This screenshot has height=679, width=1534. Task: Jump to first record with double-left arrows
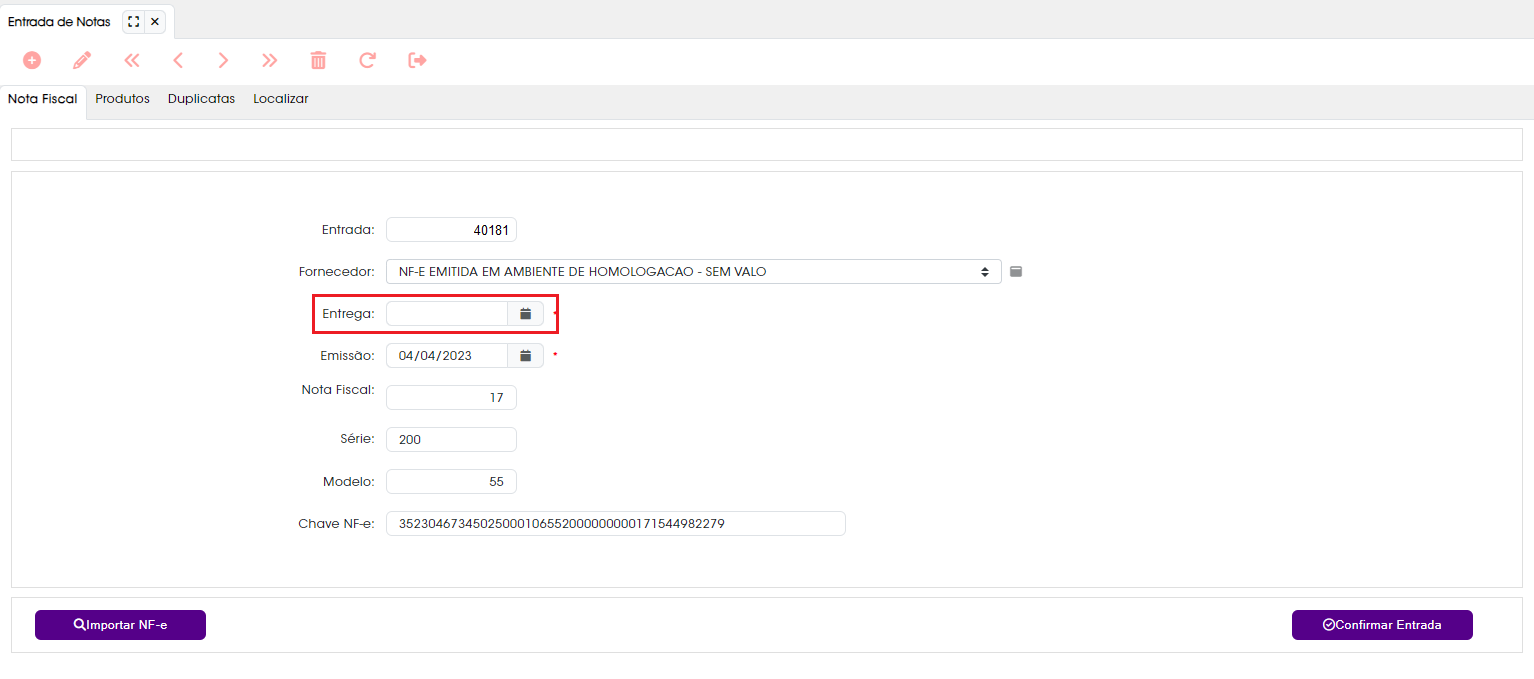pyautogui.click(x=132, y=60)
